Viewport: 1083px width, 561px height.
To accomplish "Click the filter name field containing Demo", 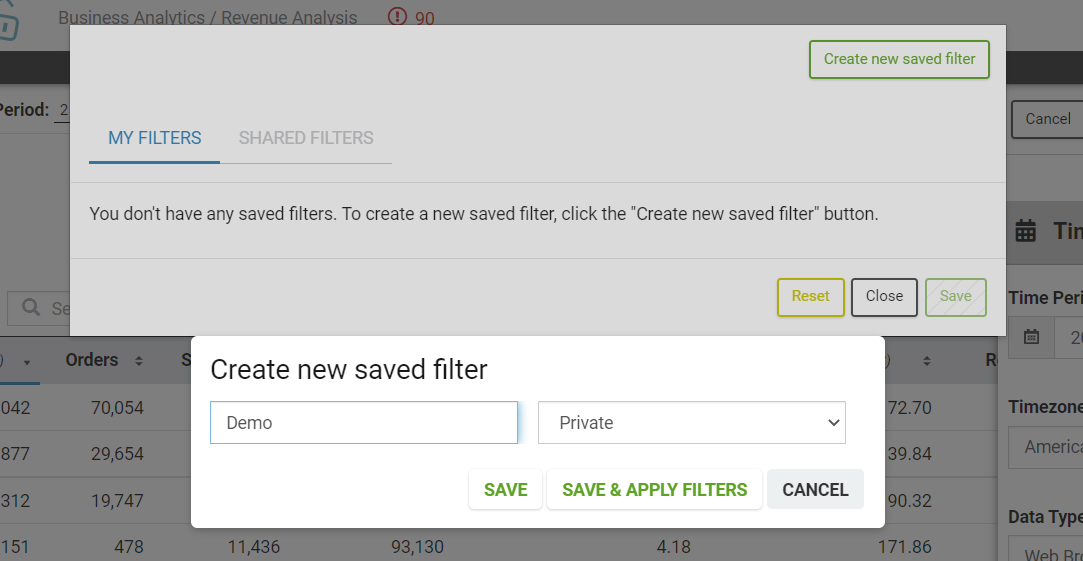I will coord(364,422).
